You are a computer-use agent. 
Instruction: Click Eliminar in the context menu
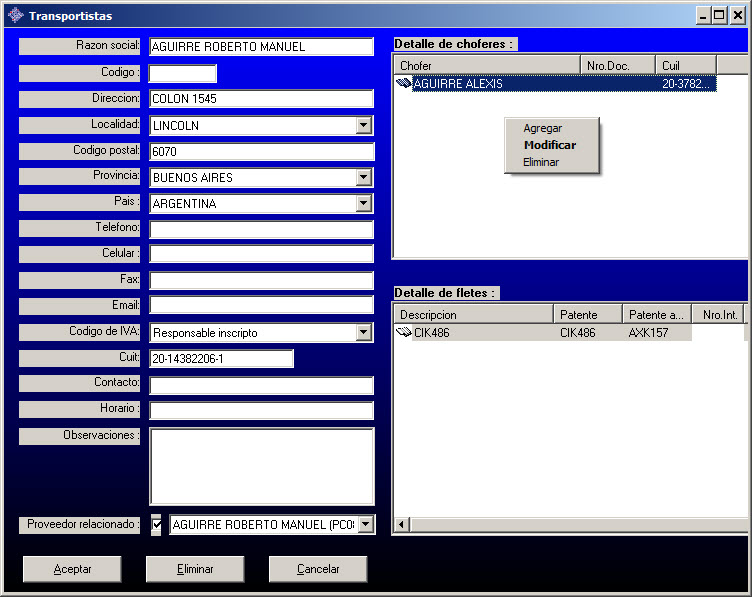541,162
